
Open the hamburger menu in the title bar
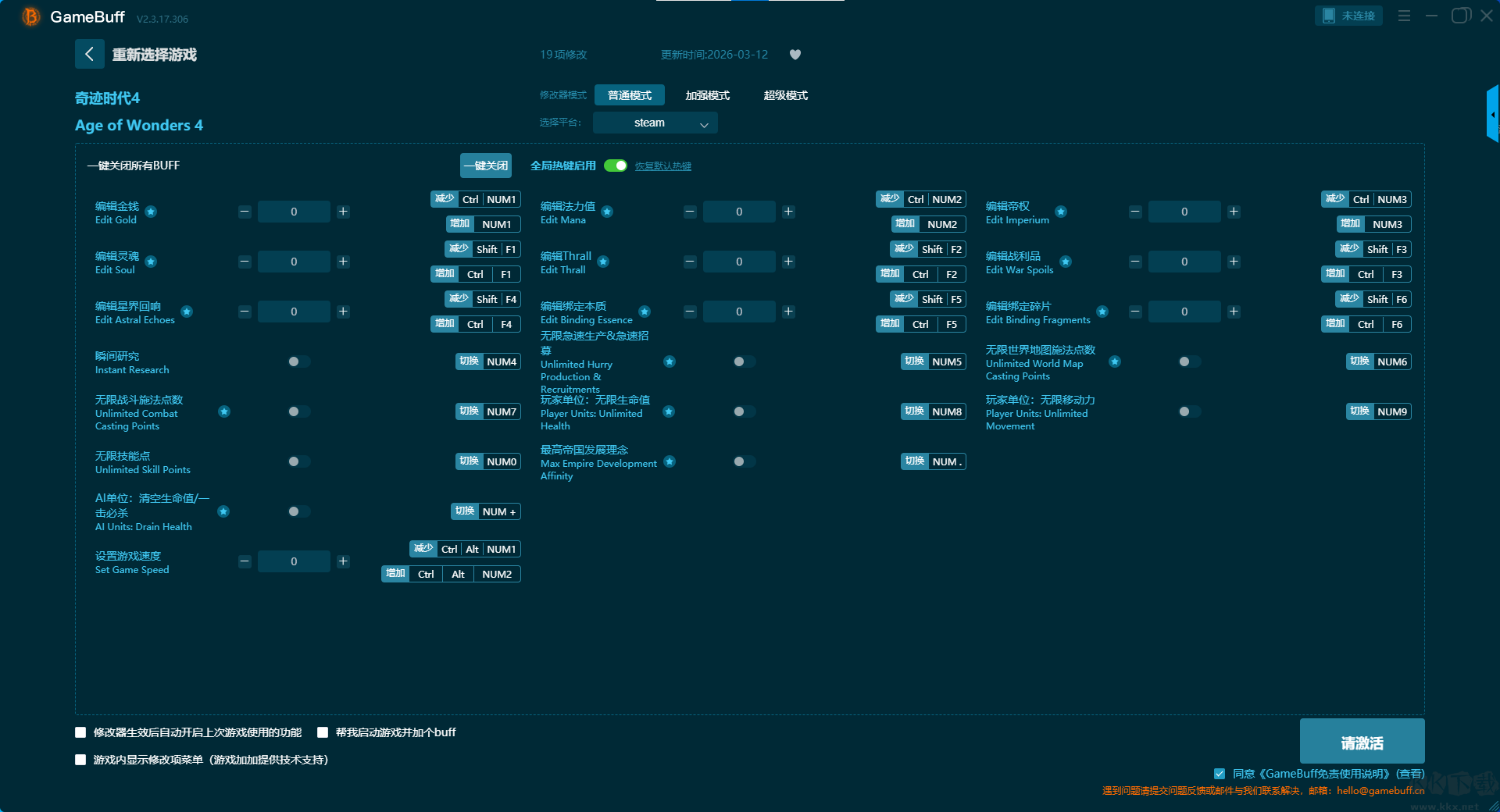pyautogui.click(x=1404, y=16)
